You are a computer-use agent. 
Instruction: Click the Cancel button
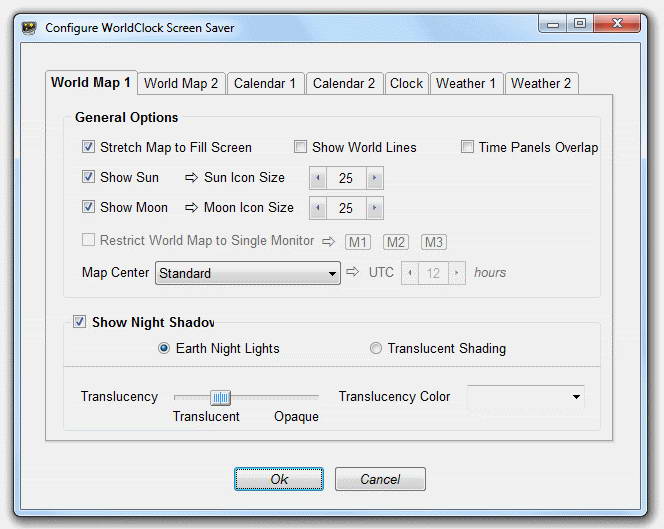[x=380, y=479]
